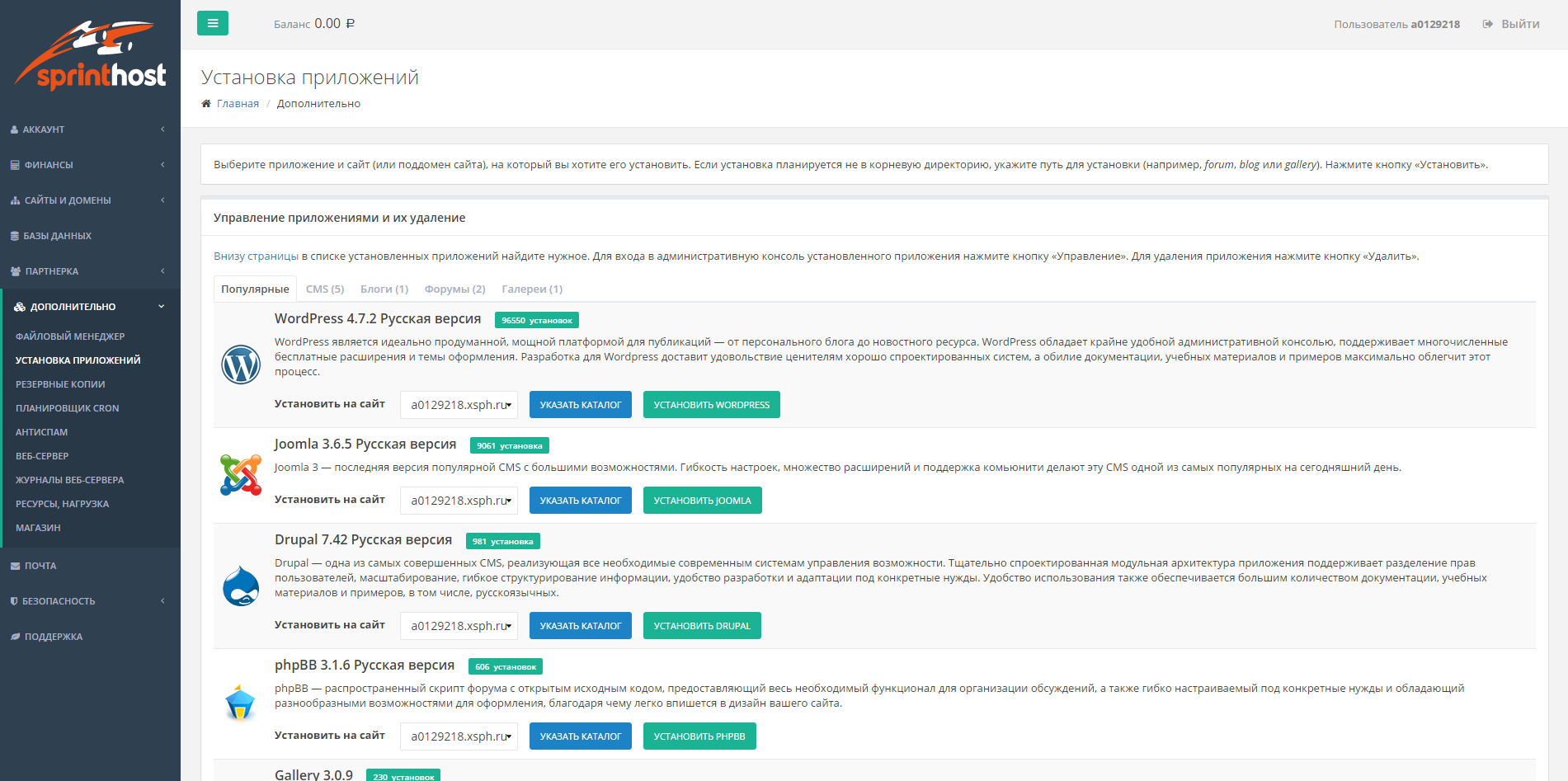The width and height of the screenshot is (1568, 781).
Task: Click the shield icon beside Безопасность
Action: (x=14, y=601)
